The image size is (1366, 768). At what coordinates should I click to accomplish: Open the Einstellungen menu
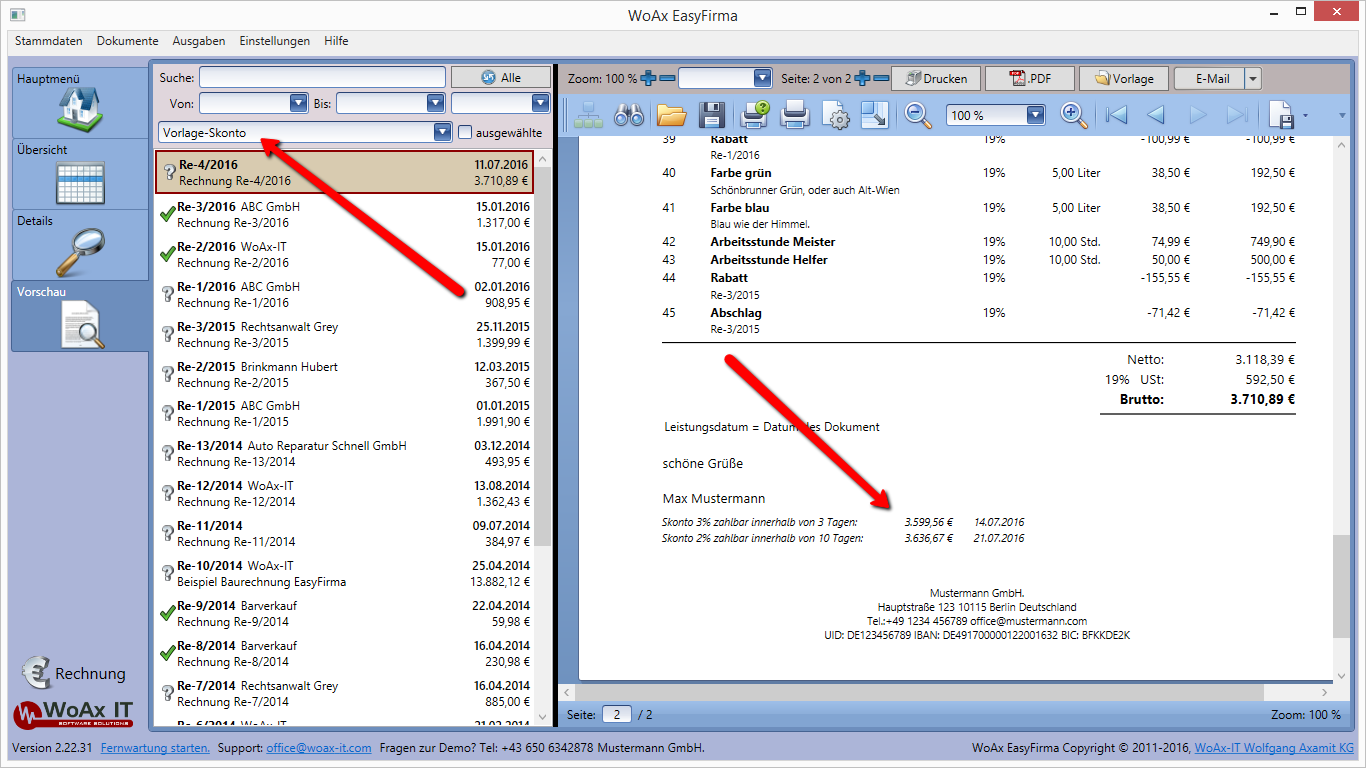click(x=274, y=41)
